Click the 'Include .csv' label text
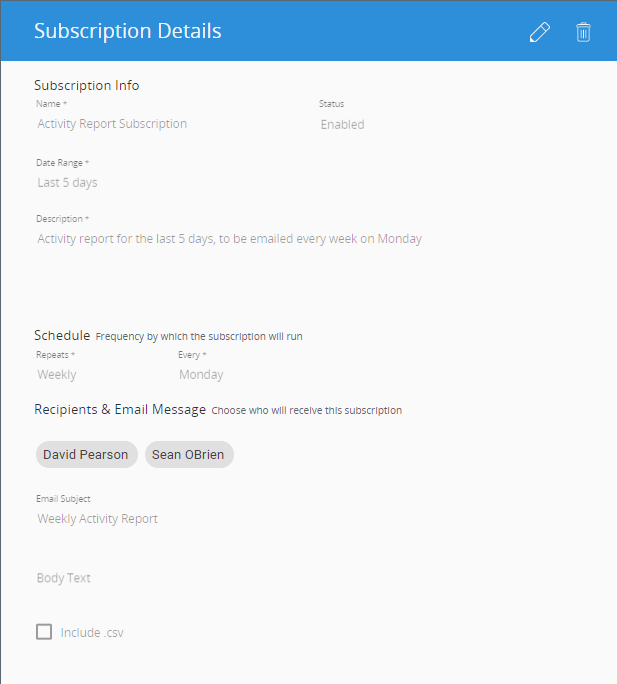Image resolution: width=617 pixels, height=684 pixels. (x=92, y=633)
